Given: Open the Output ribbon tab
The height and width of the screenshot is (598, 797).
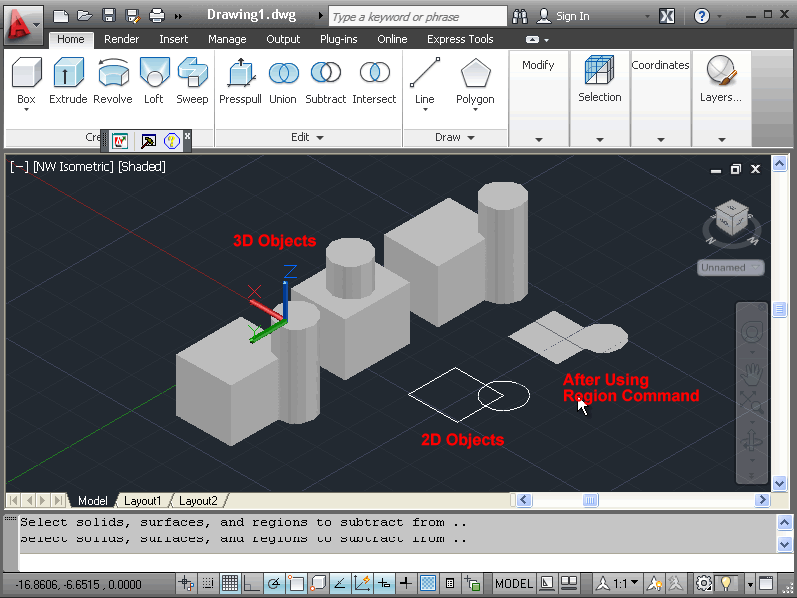Looking at the screenshot, I should tap(283, 39).
